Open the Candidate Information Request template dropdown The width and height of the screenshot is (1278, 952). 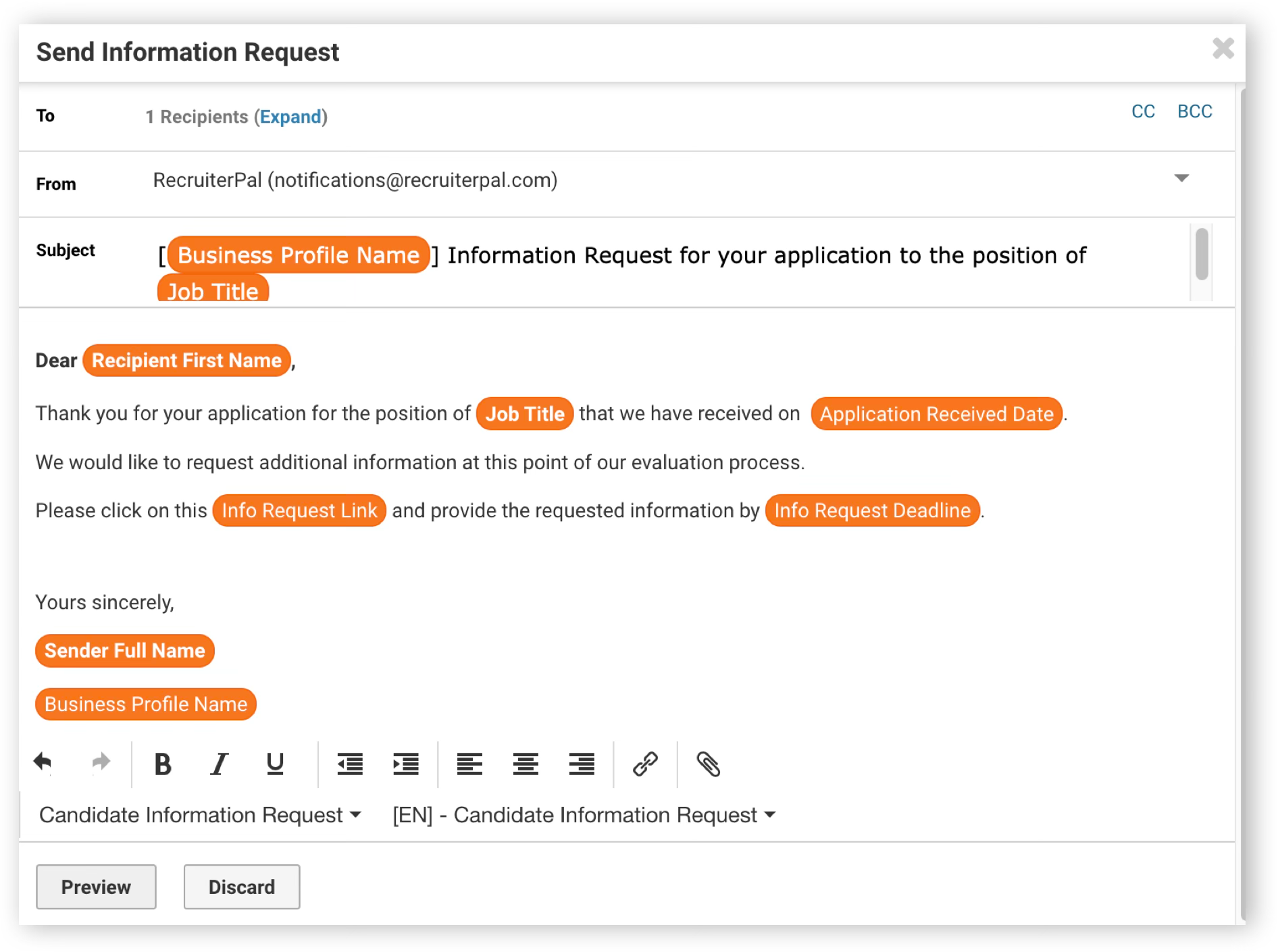200,815
